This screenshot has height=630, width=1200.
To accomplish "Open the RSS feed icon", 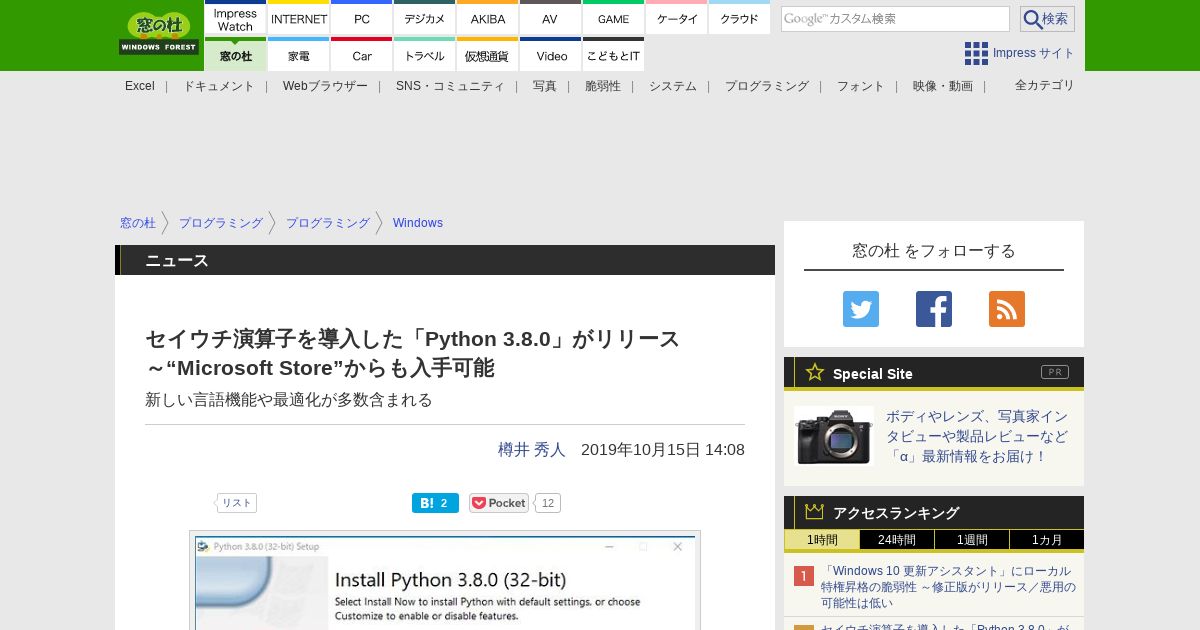I will click(1007, 309).
